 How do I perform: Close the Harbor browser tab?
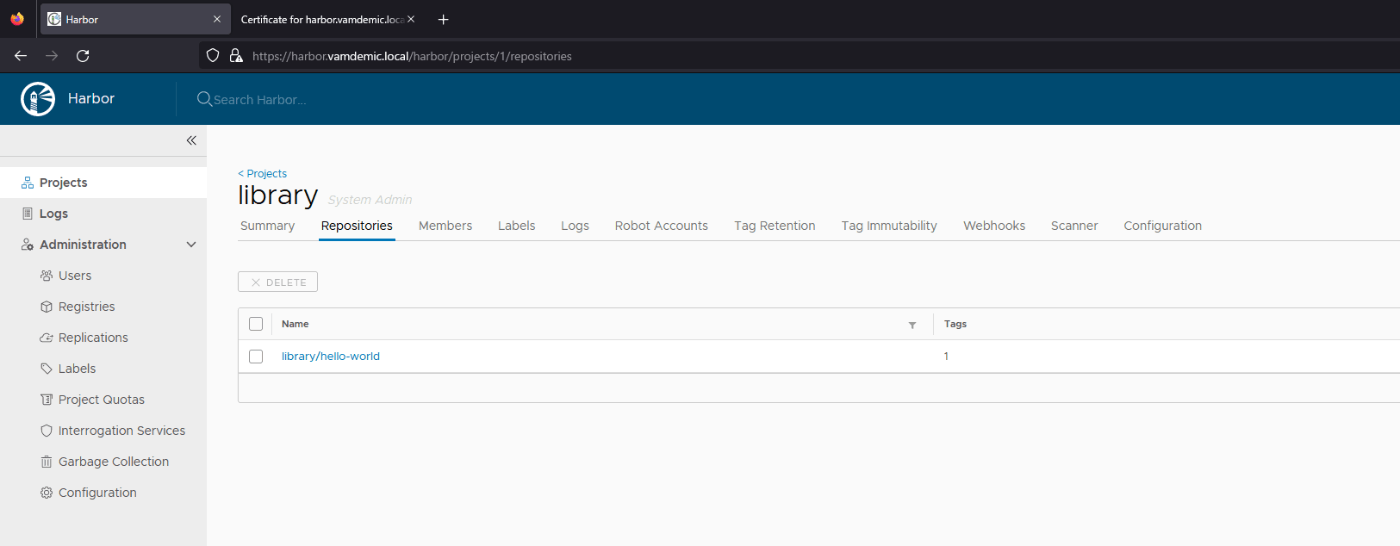[217, 19]
